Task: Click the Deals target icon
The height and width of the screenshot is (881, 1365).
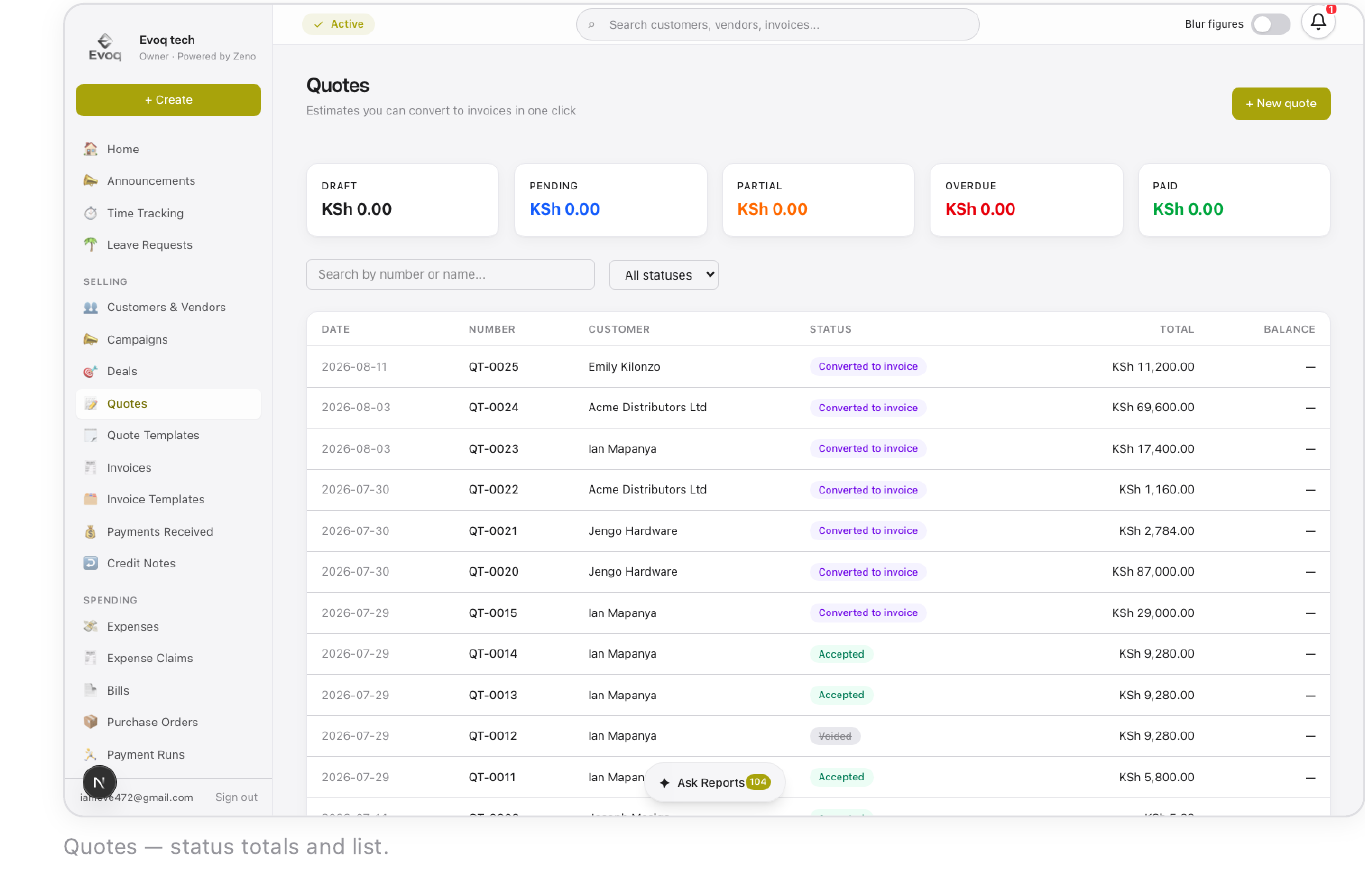Action: (x=91, y=371)
